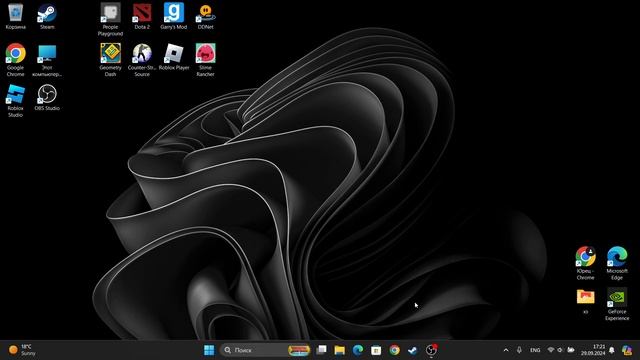Open Microsoft Store icon in the taskbar

point(376,350)
